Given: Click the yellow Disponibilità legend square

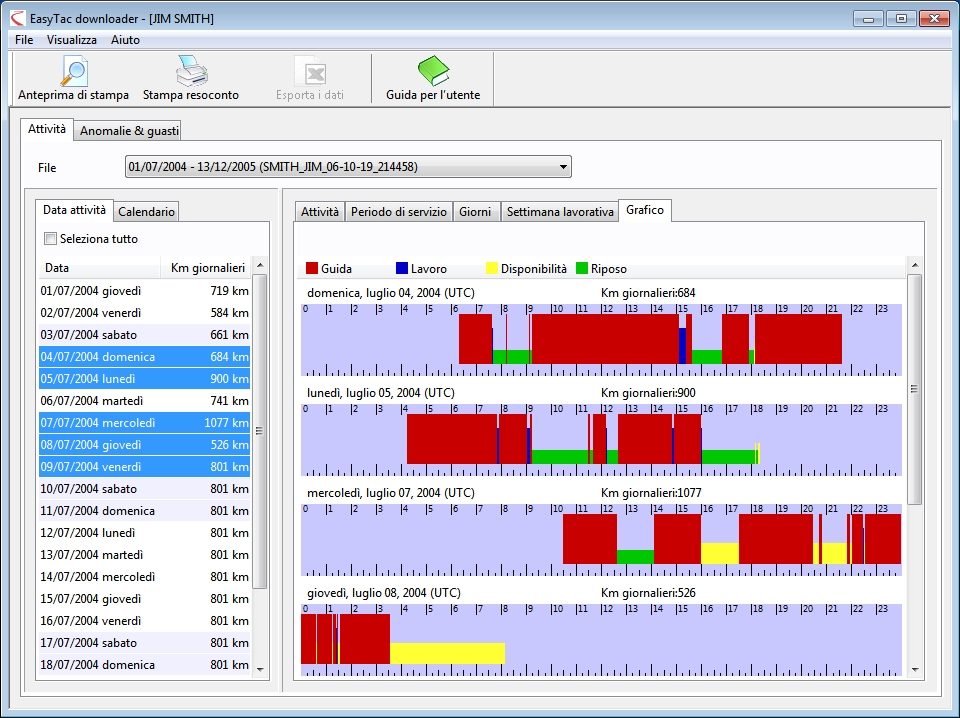Looking at the screenshot, I should coord(491,268).
